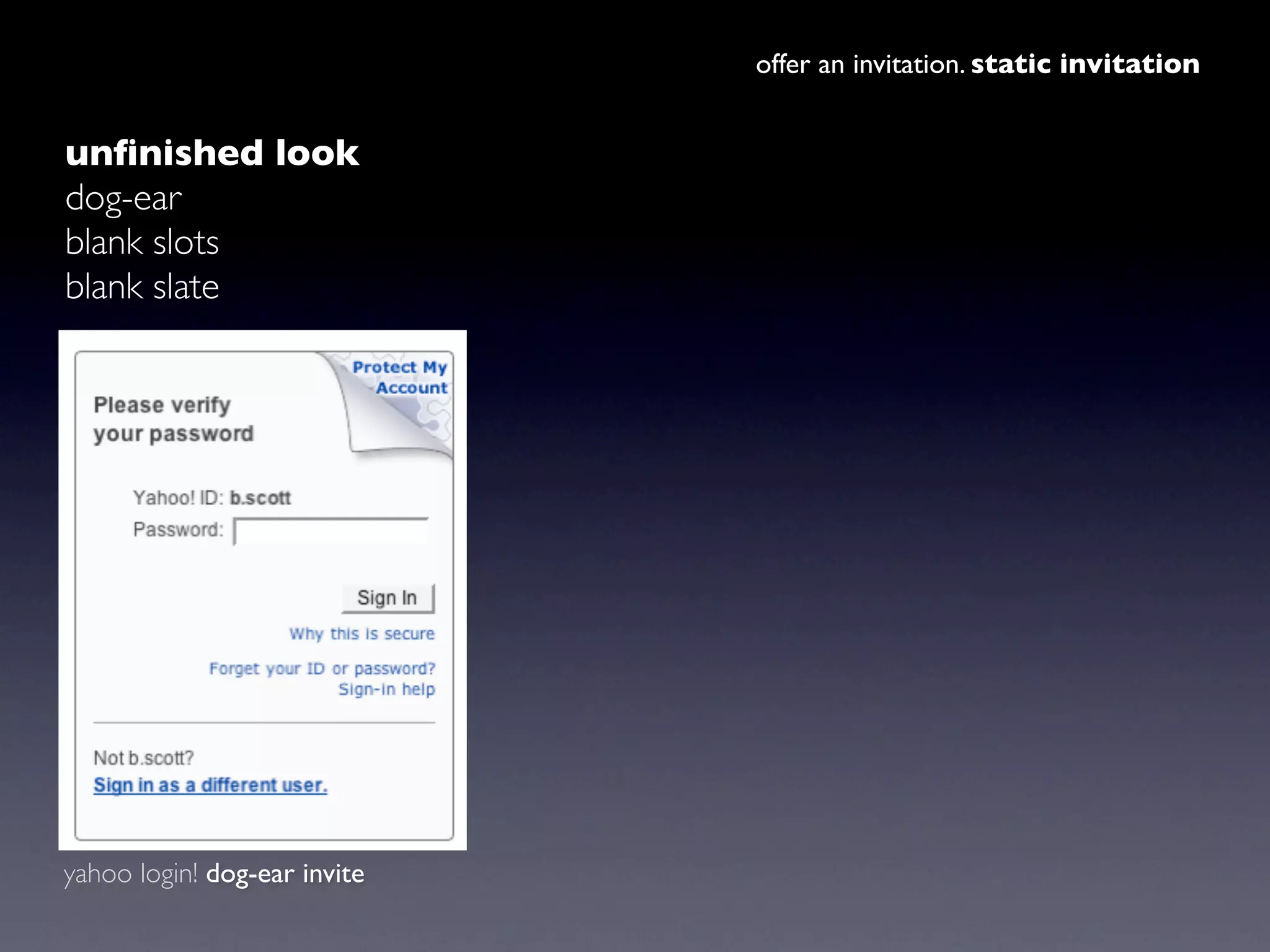The height and width of the screenshot is (952, 1270).
Task: Open Forget your ID or password link
Action: pos(322,669)
